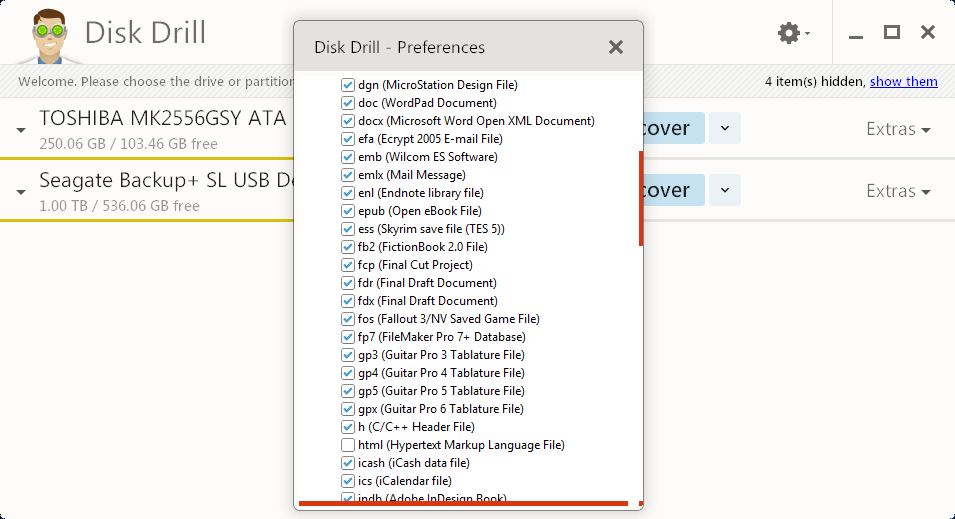The image size is (955, 519).
Task: Open the settings gear menu
Action: (x=793, y=32)
